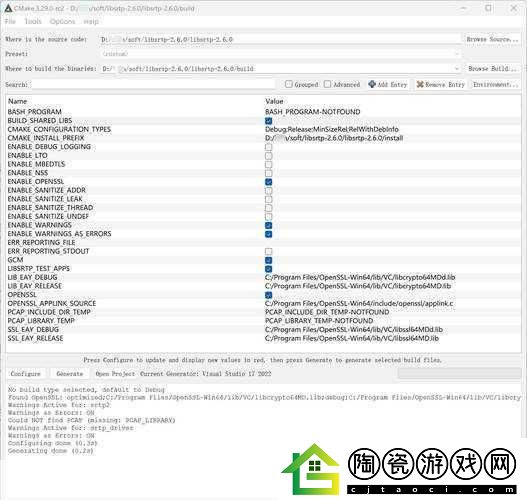Maximize the CMake window
The image size is (527, 500).
[488, 8]
